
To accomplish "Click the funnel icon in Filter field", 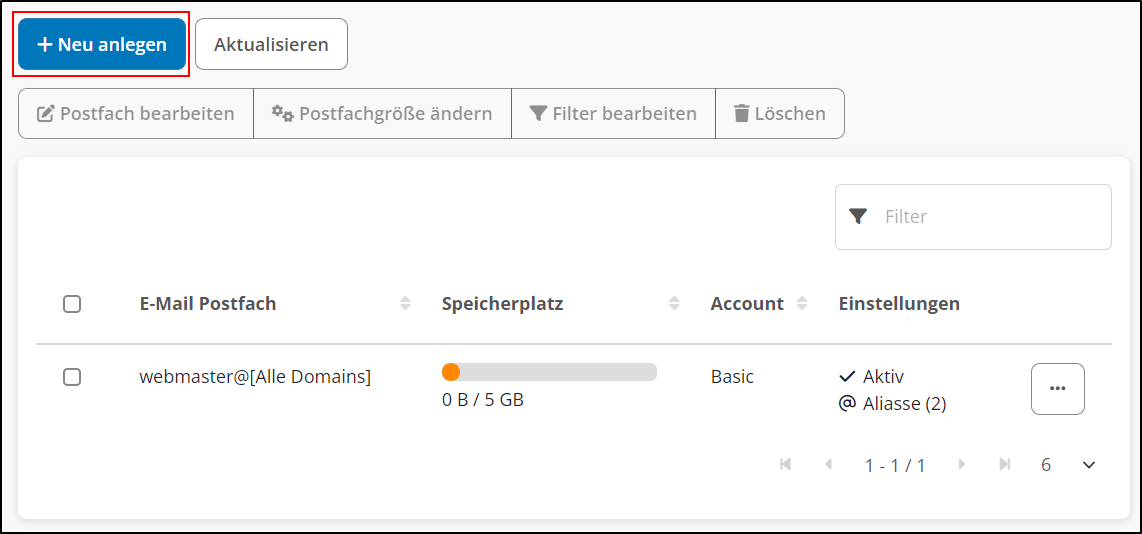I will 857,216.
